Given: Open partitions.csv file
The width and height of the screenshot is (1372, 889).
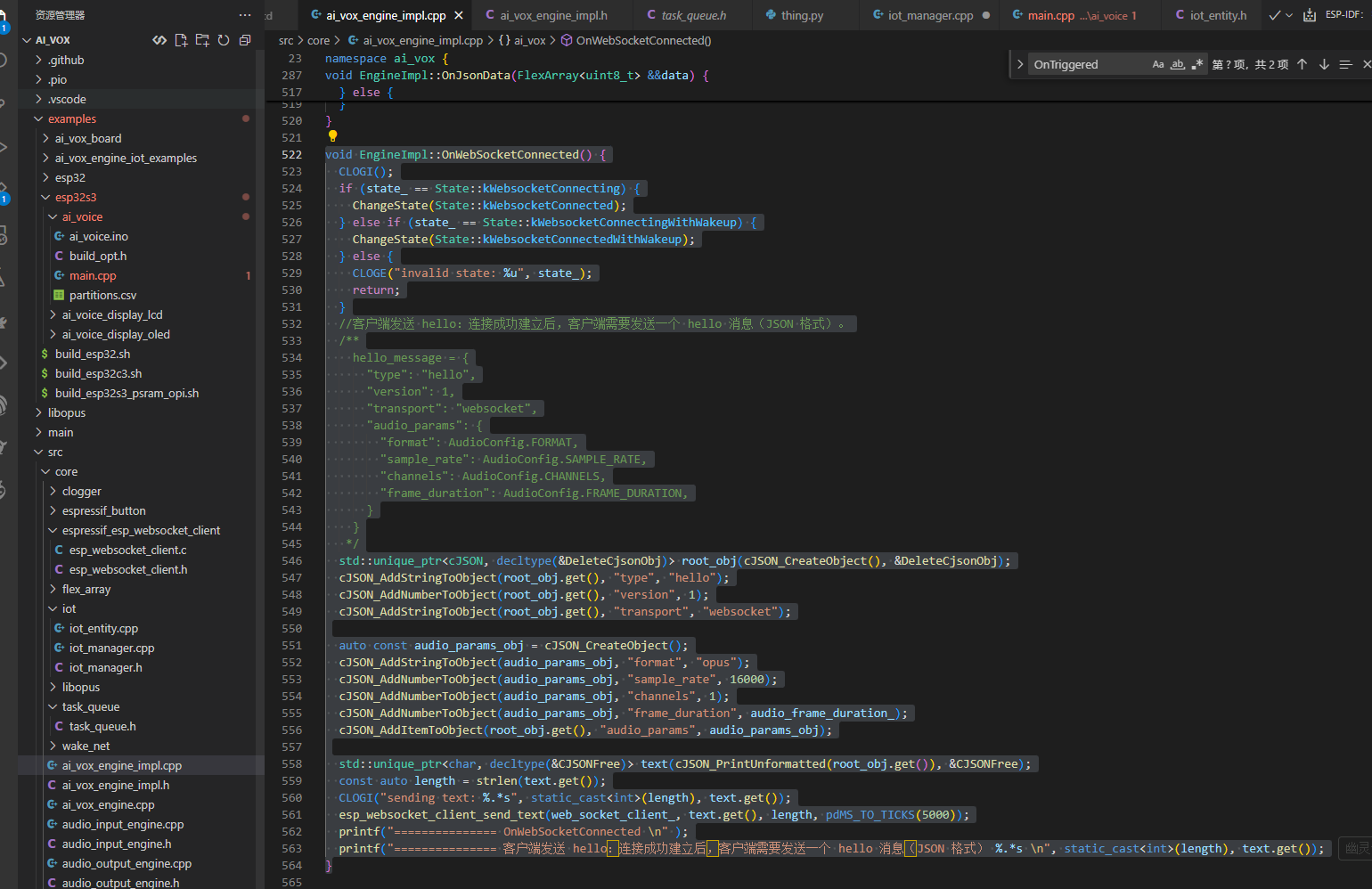Looking at the screenshot, I should coord(102,295).
